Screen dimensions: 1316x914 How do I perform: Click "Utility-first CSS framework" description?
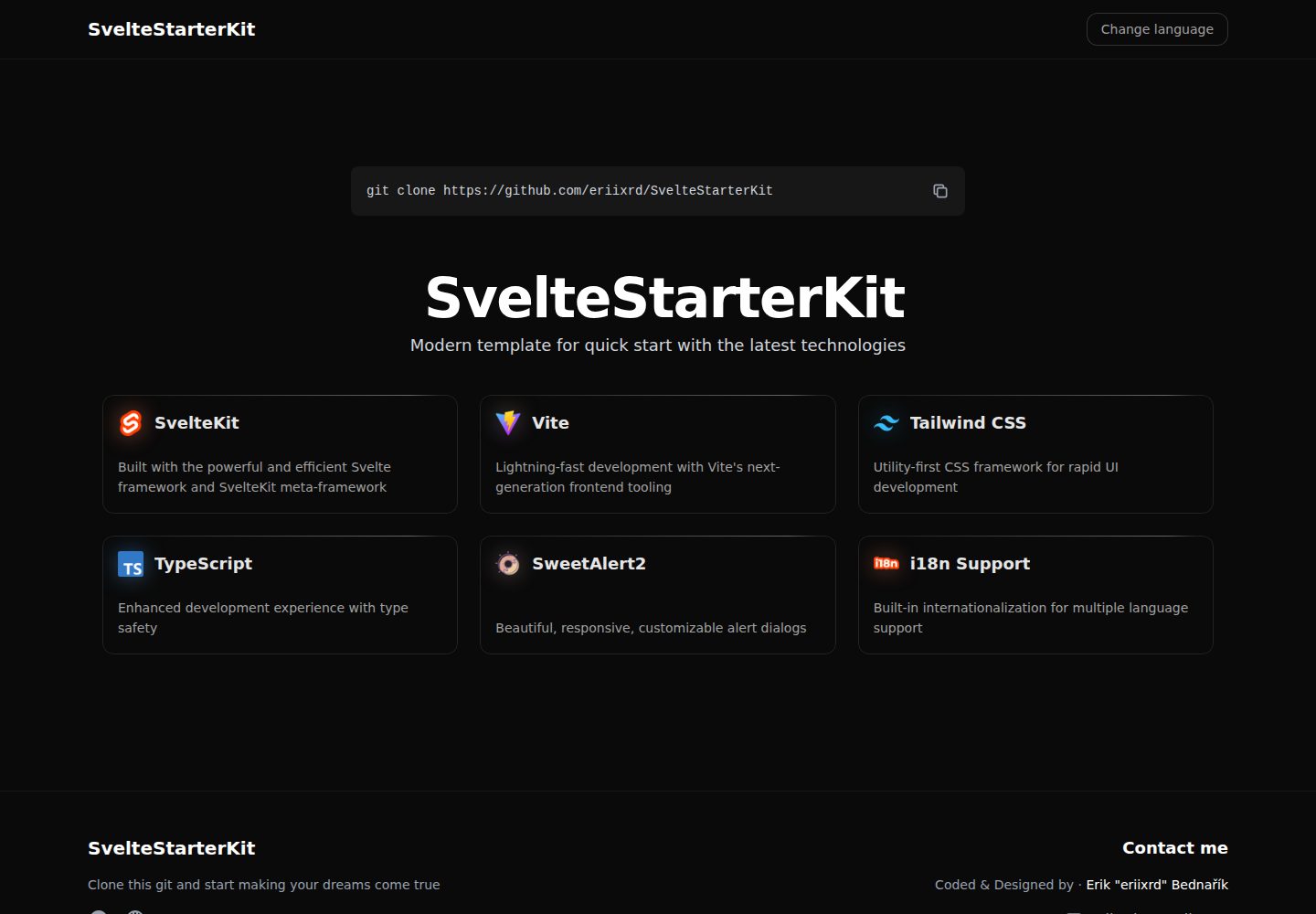coord(995,477)
